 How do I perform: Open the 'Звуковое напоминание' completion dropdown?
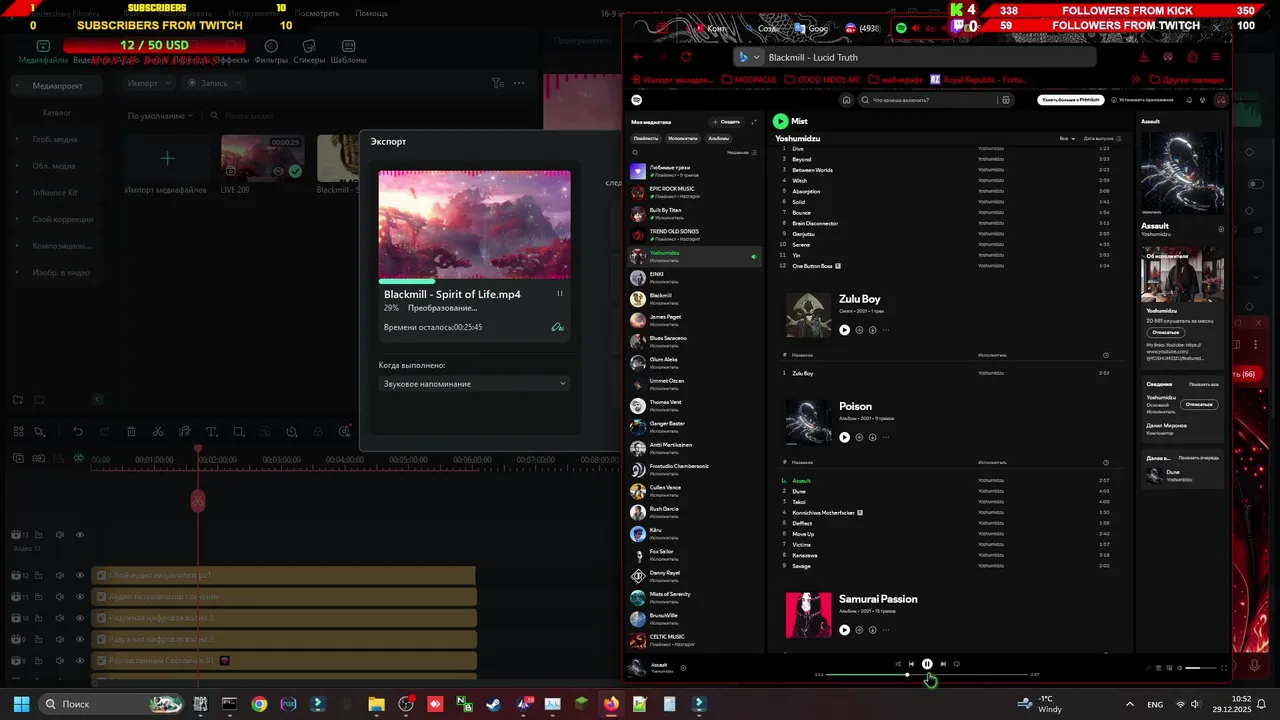click(x=475, y=384)
